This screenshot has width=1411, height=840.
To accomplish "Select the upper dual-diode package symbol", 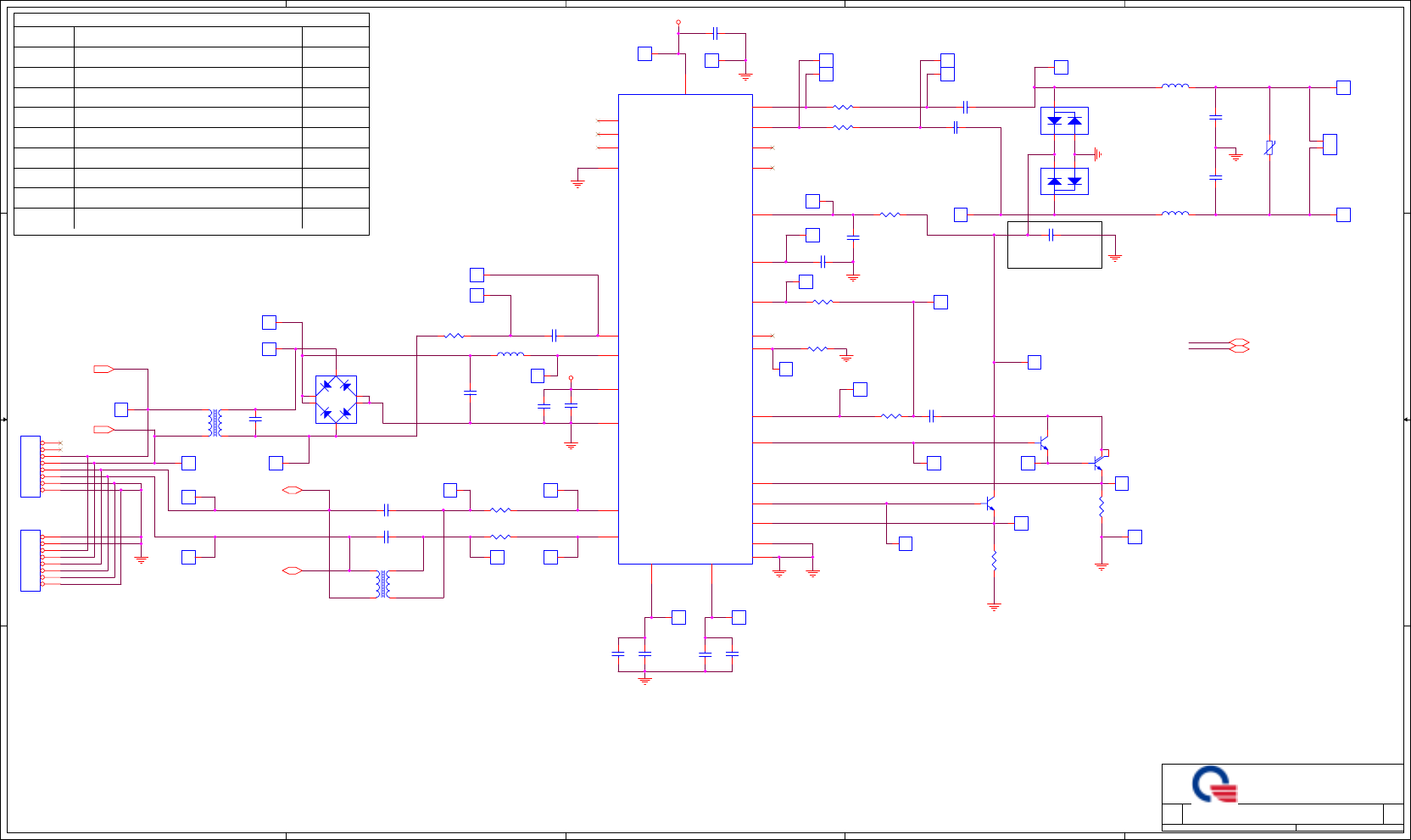I will (1064, 120).
